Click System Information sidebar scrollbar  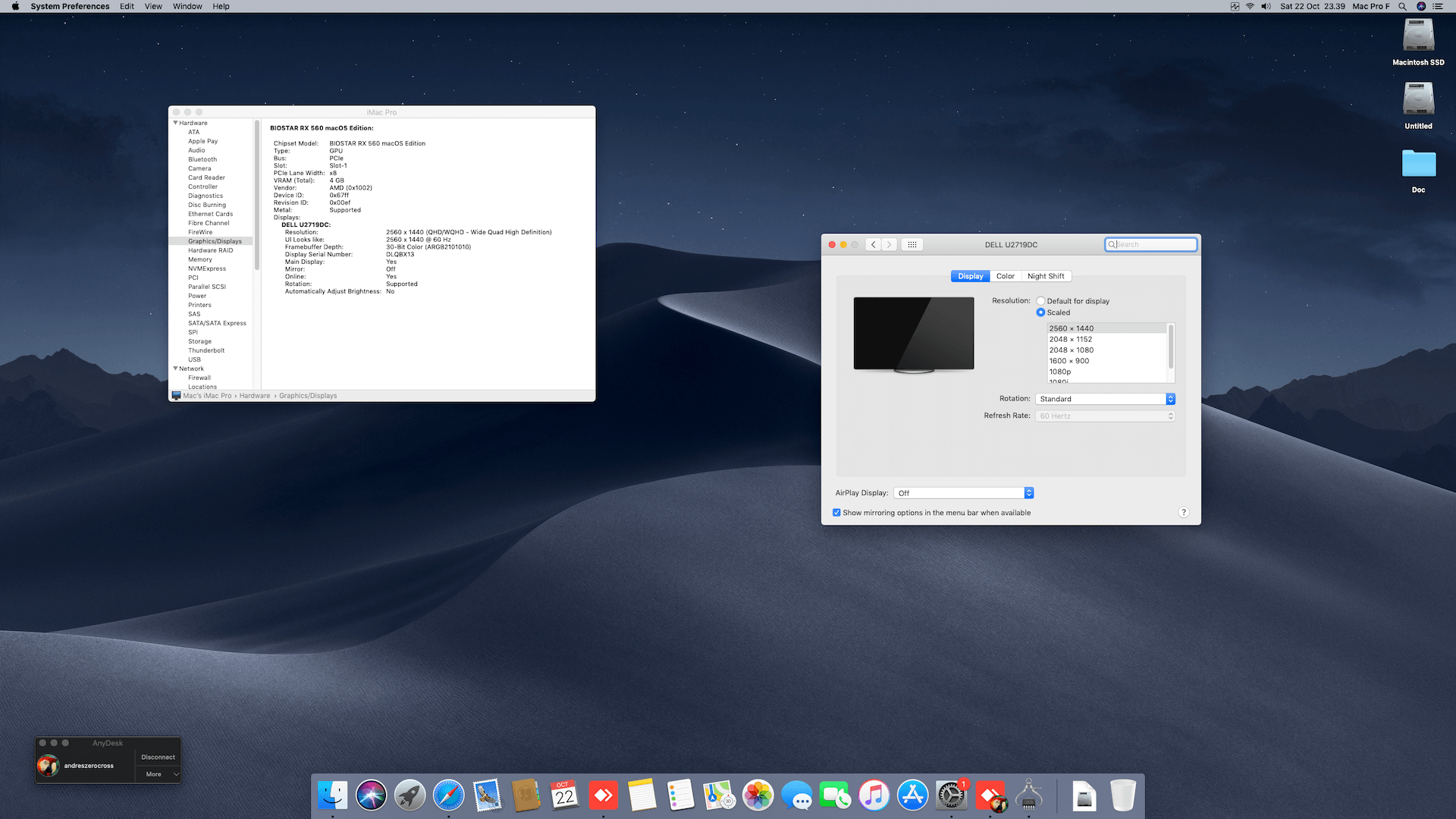(257, 195)
